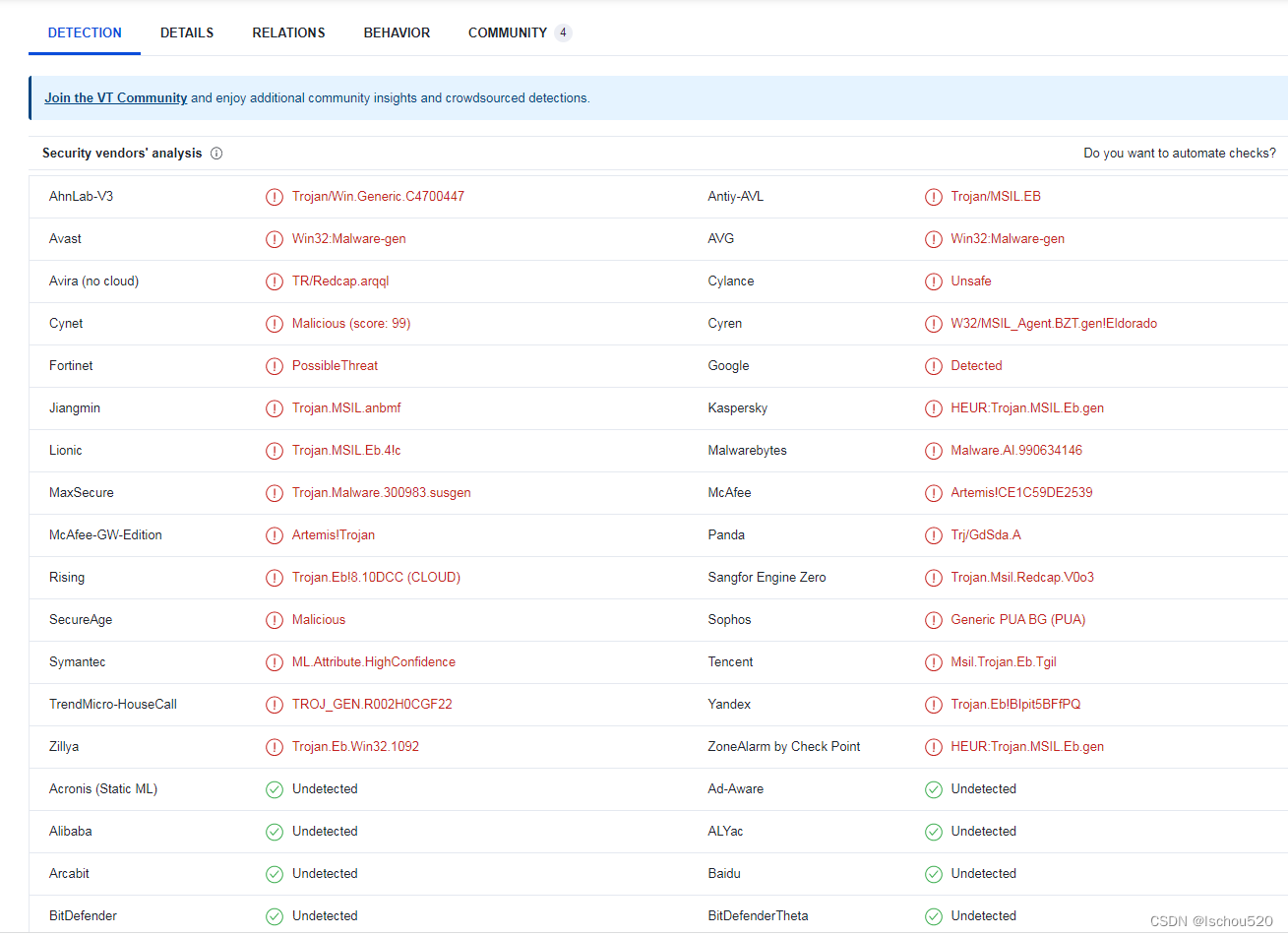The image size is (1288, 936).
Task: Click the green check icon for Alibaba
Action: (x=275, y=832)
